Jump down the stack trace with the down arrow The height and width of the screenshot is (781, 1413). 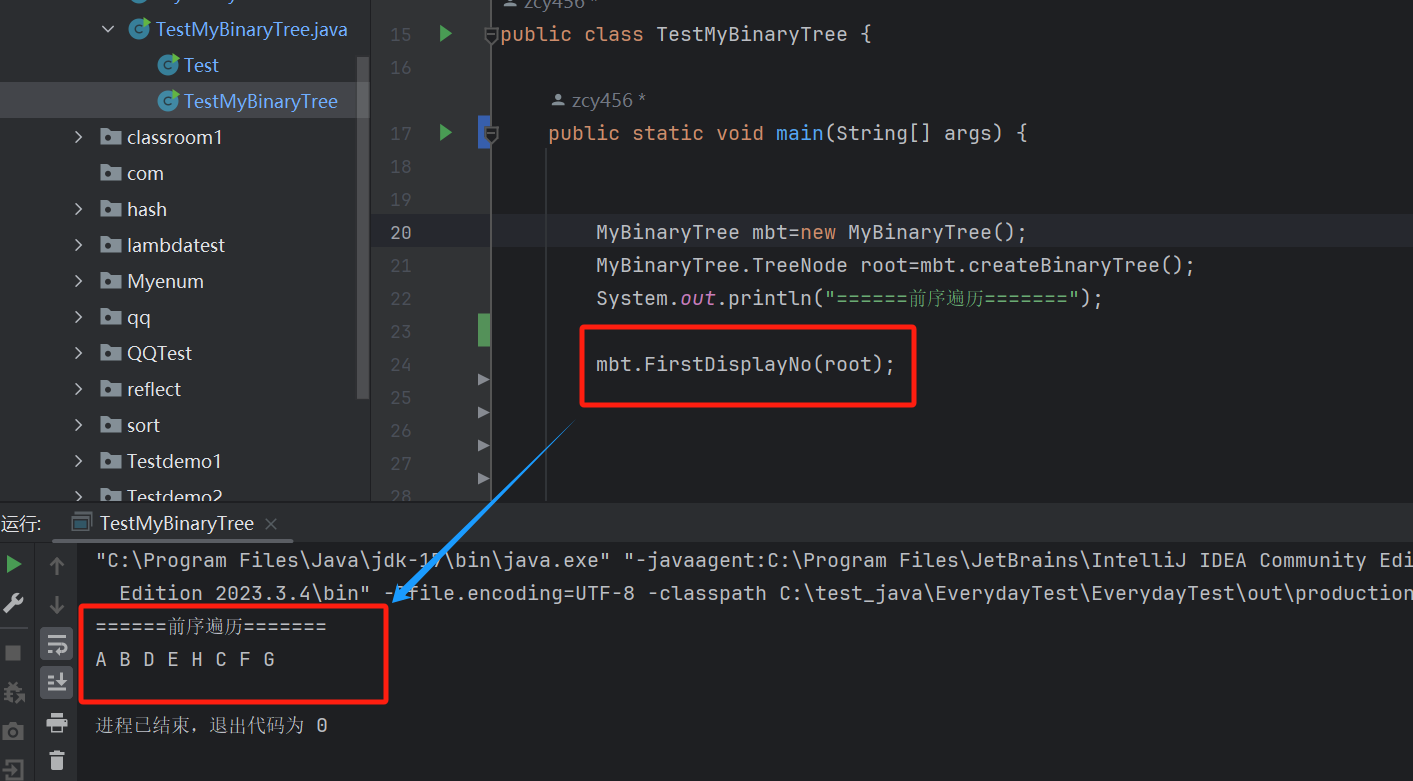(x=57, y=604)
